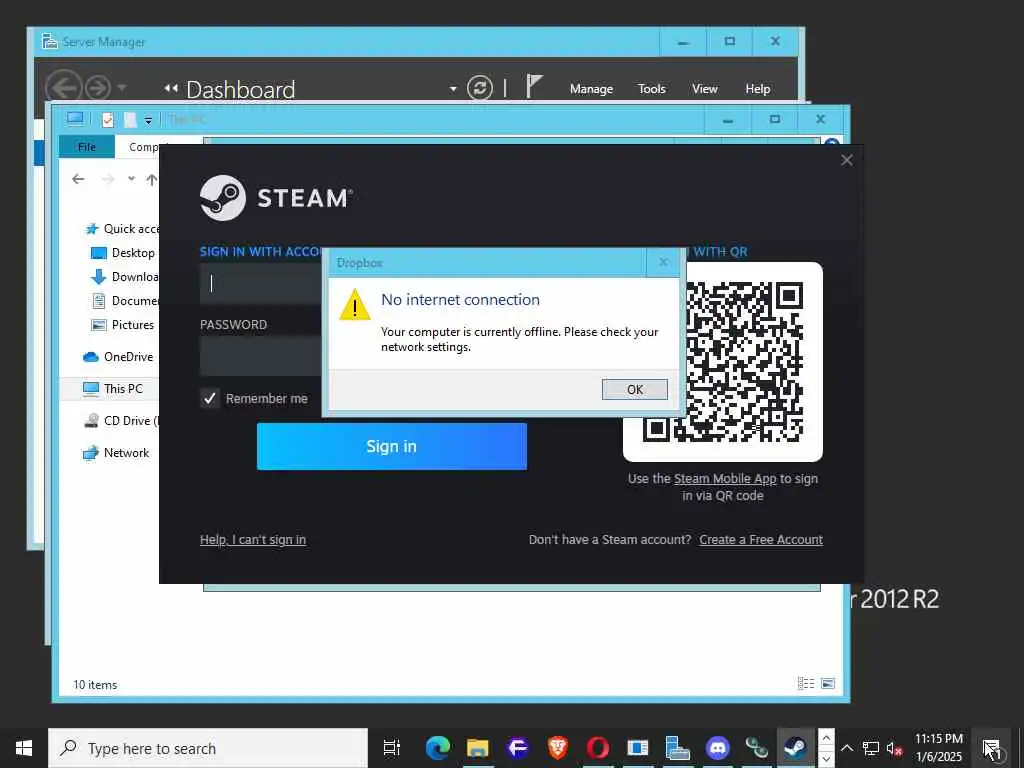Viewport: 1024px width, 768px height.
Task: Click the network status tray icon
Action: (871, 748)
